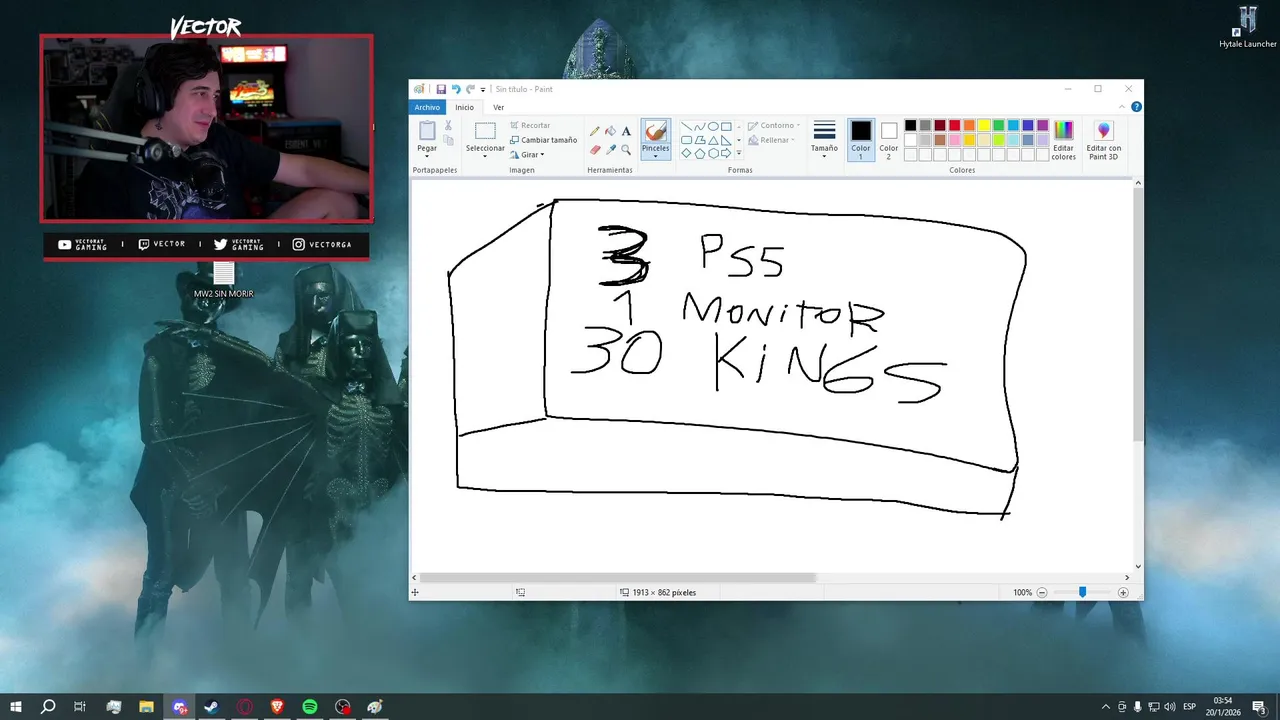
Task: Pick the orange color swatch
Action: (969, 125)
